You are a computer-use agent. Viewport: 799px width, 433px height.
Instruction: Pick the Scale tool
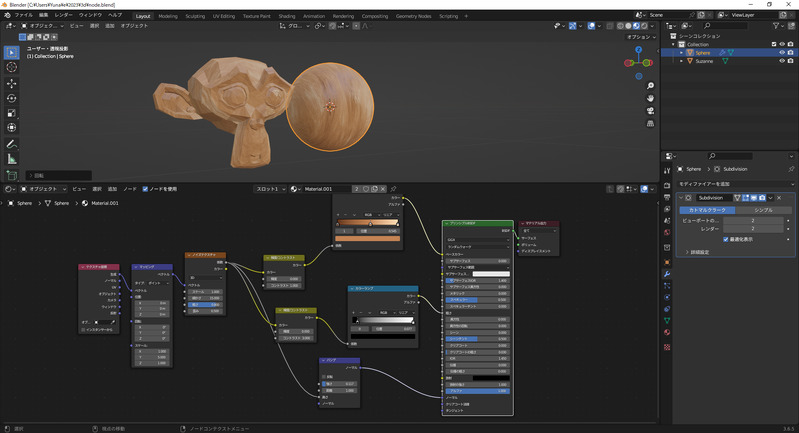click(12, 113)
